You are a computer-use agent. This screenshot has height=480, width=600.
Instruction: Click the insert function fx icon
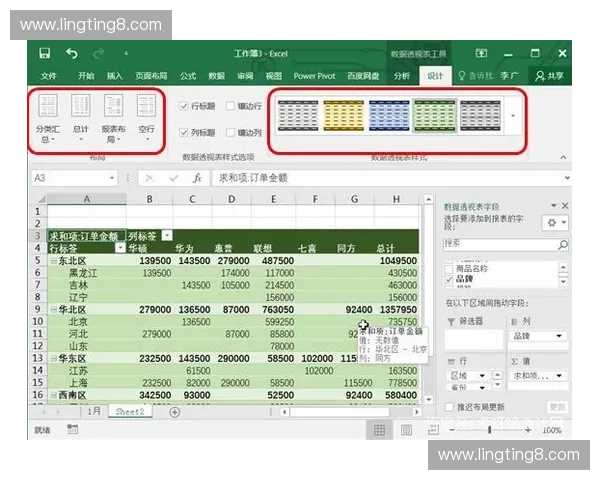tap(197, 178)
